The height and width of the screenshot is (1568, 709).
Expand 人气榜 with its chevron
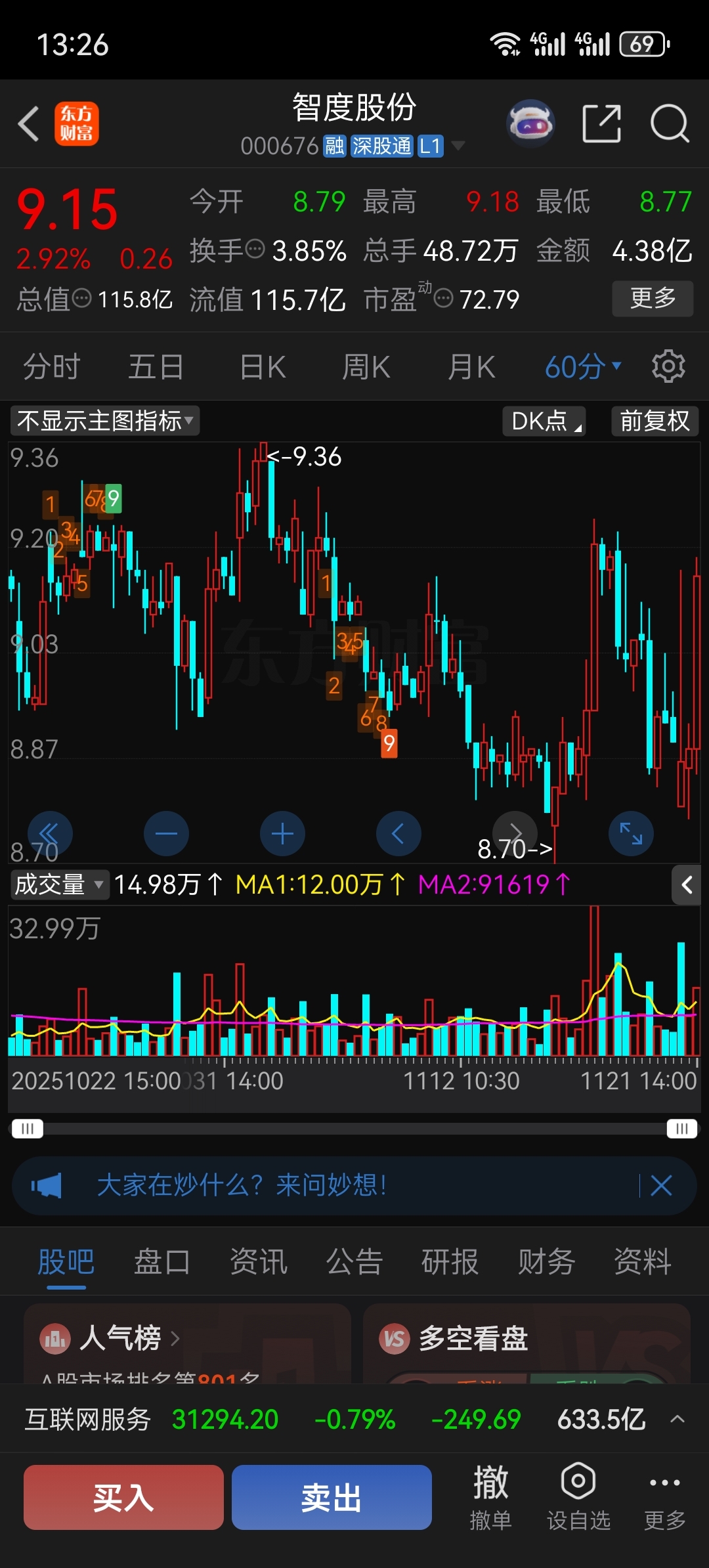tap(175, 1338)
